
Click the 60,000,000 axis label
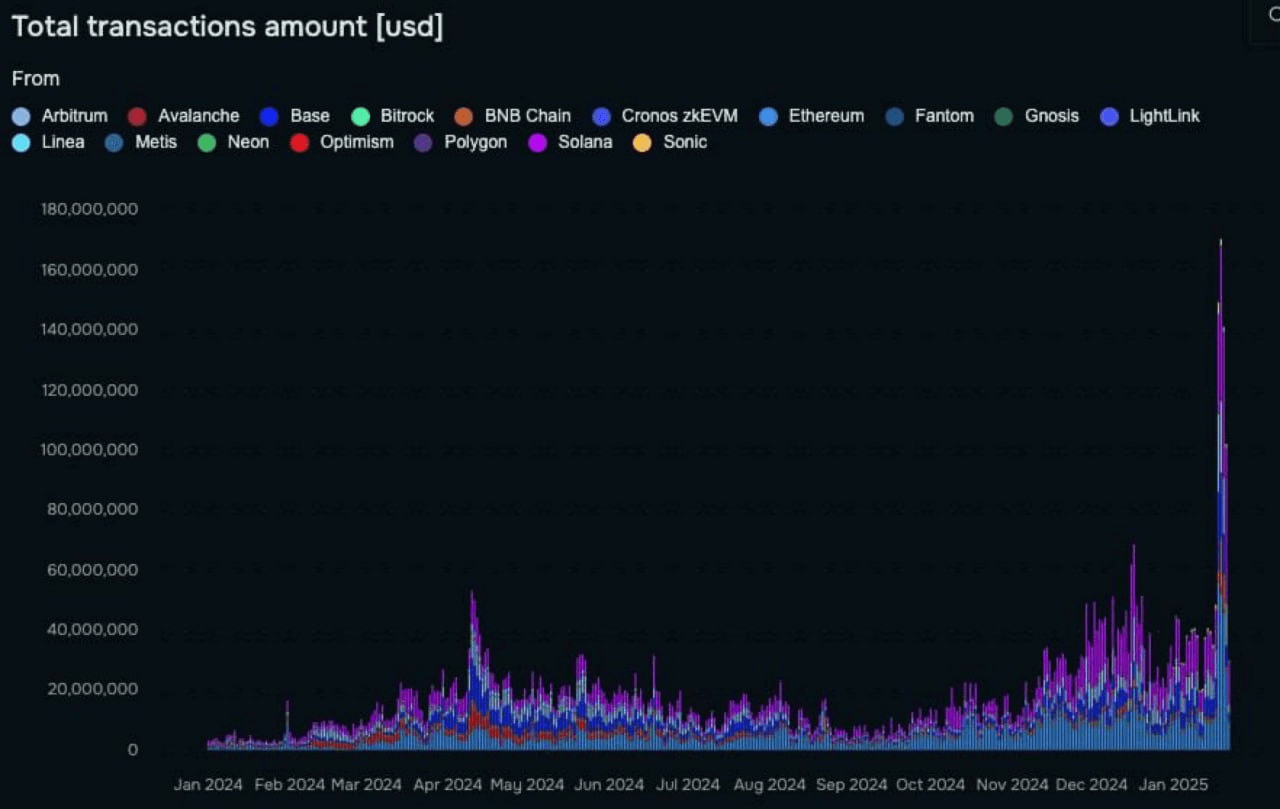93,569
